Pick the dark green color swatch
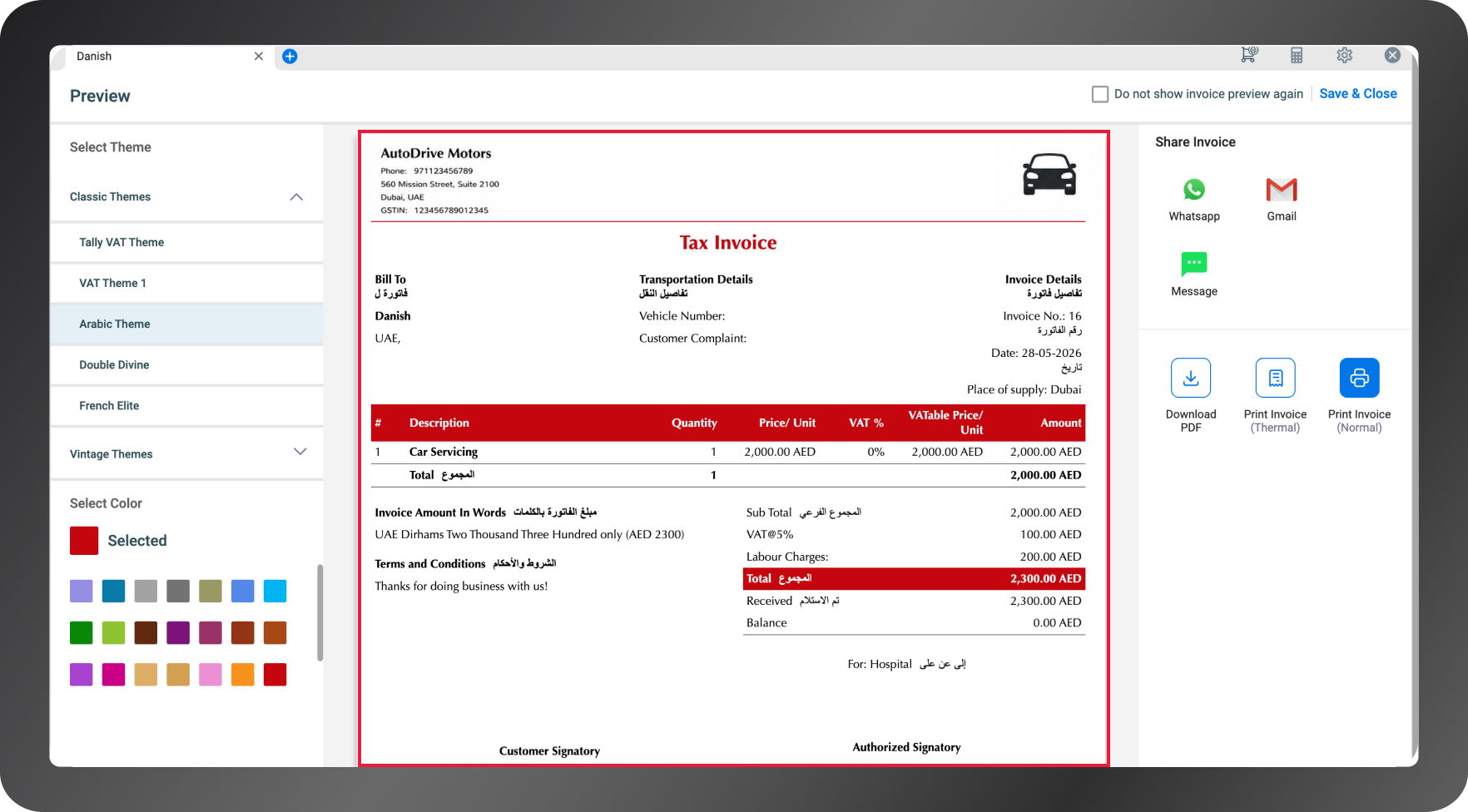The image size is (1468, 812). click(81, 632)
